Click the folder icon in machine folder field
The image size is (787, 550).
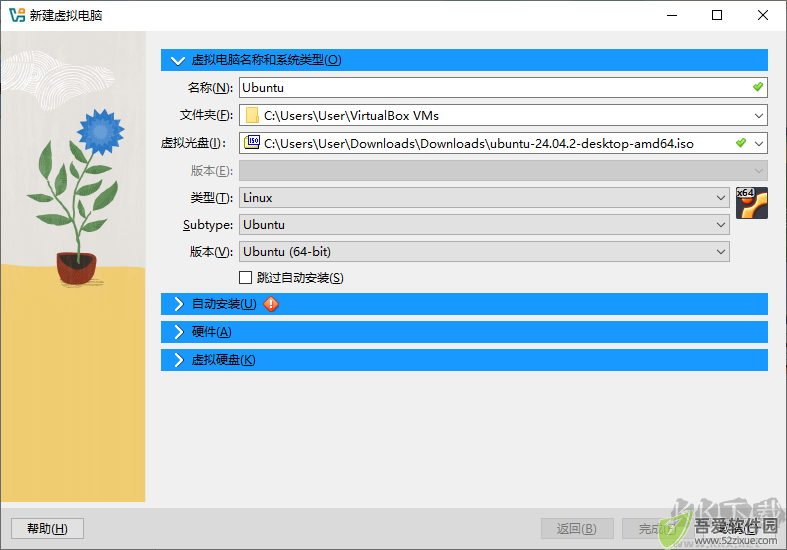(x=252, y=115)
